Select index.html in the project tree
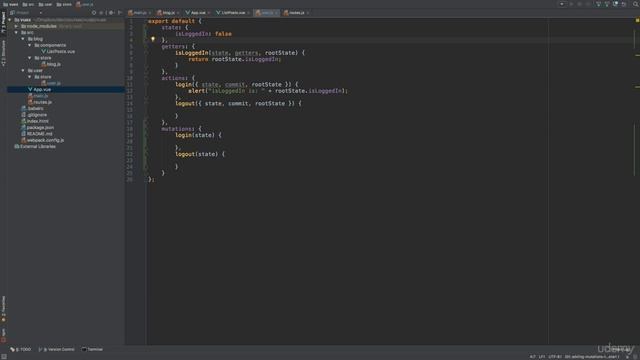This screenshot has height=360, width=640. tap(35, 121)
